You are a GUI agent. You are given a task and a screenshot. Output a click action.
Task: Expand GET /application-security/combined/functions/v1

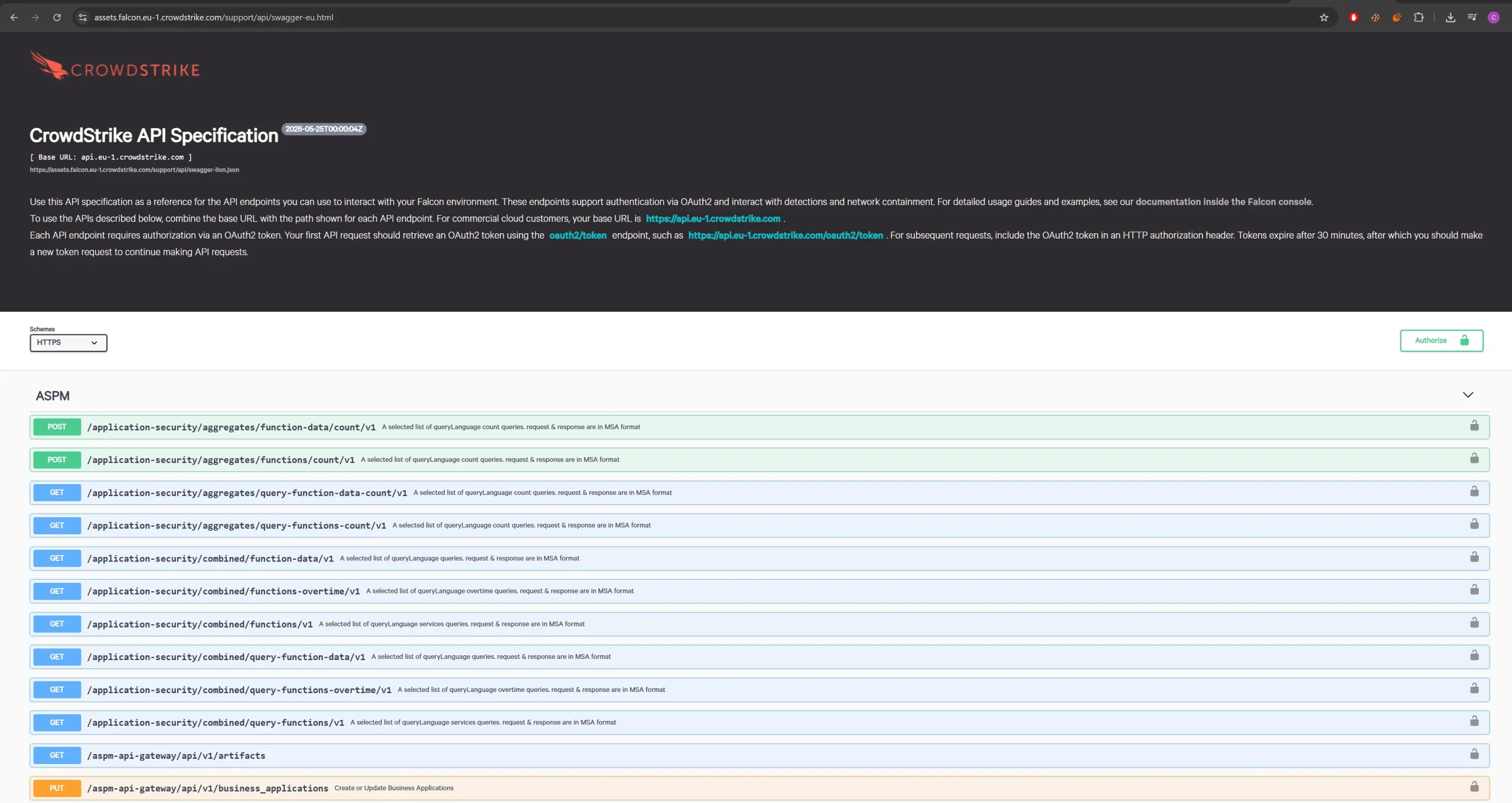pyautogui.click(x=760, y=624)
